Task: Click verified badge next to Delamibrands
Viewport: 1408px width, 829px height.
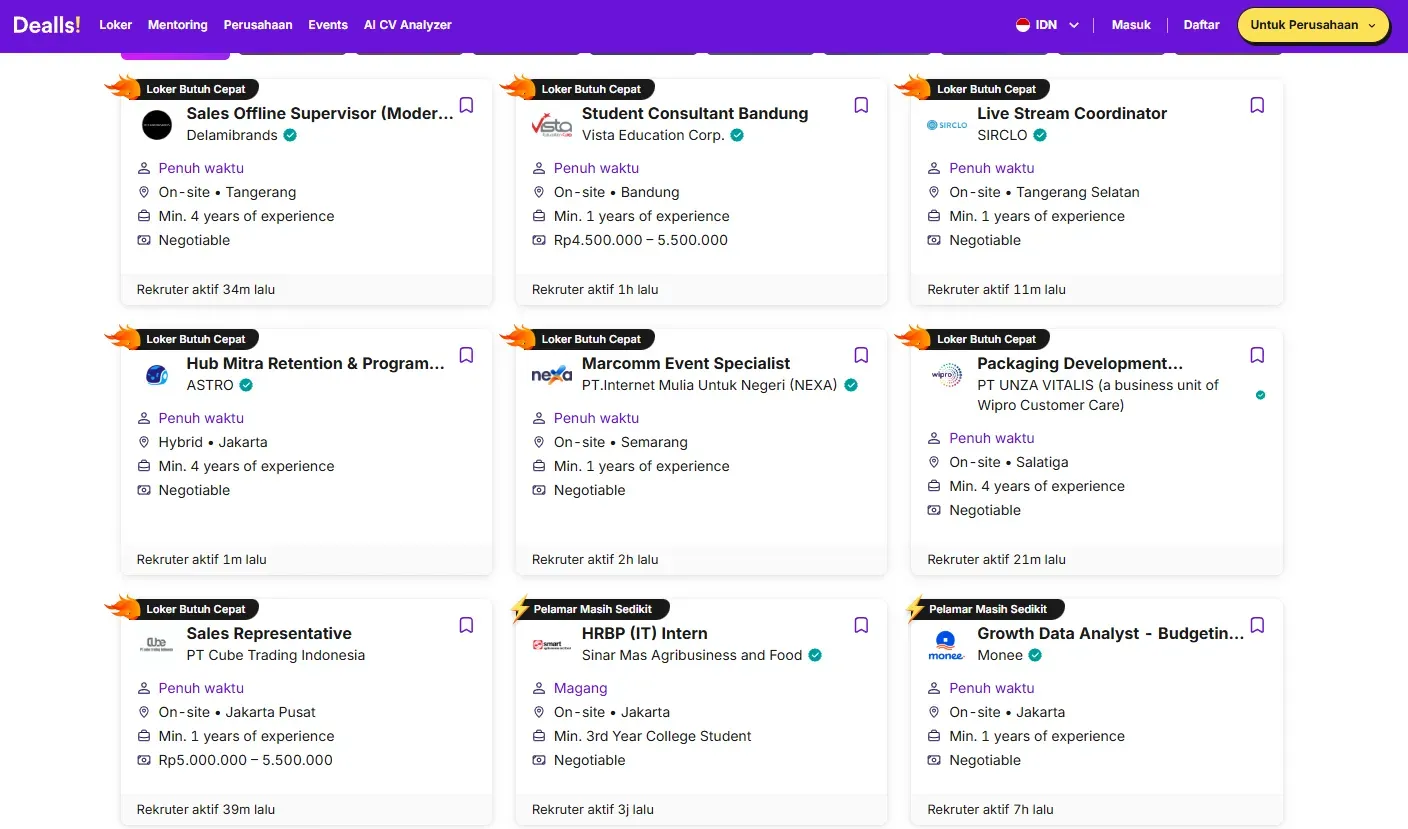Action: pos(290,135)
